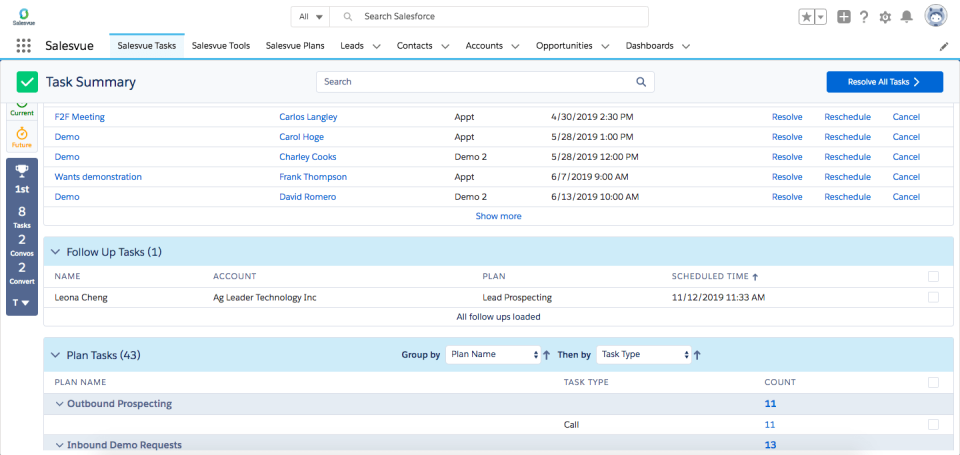Click the Help question mark icon
960x455 pixels.
[x=864, y=17]
